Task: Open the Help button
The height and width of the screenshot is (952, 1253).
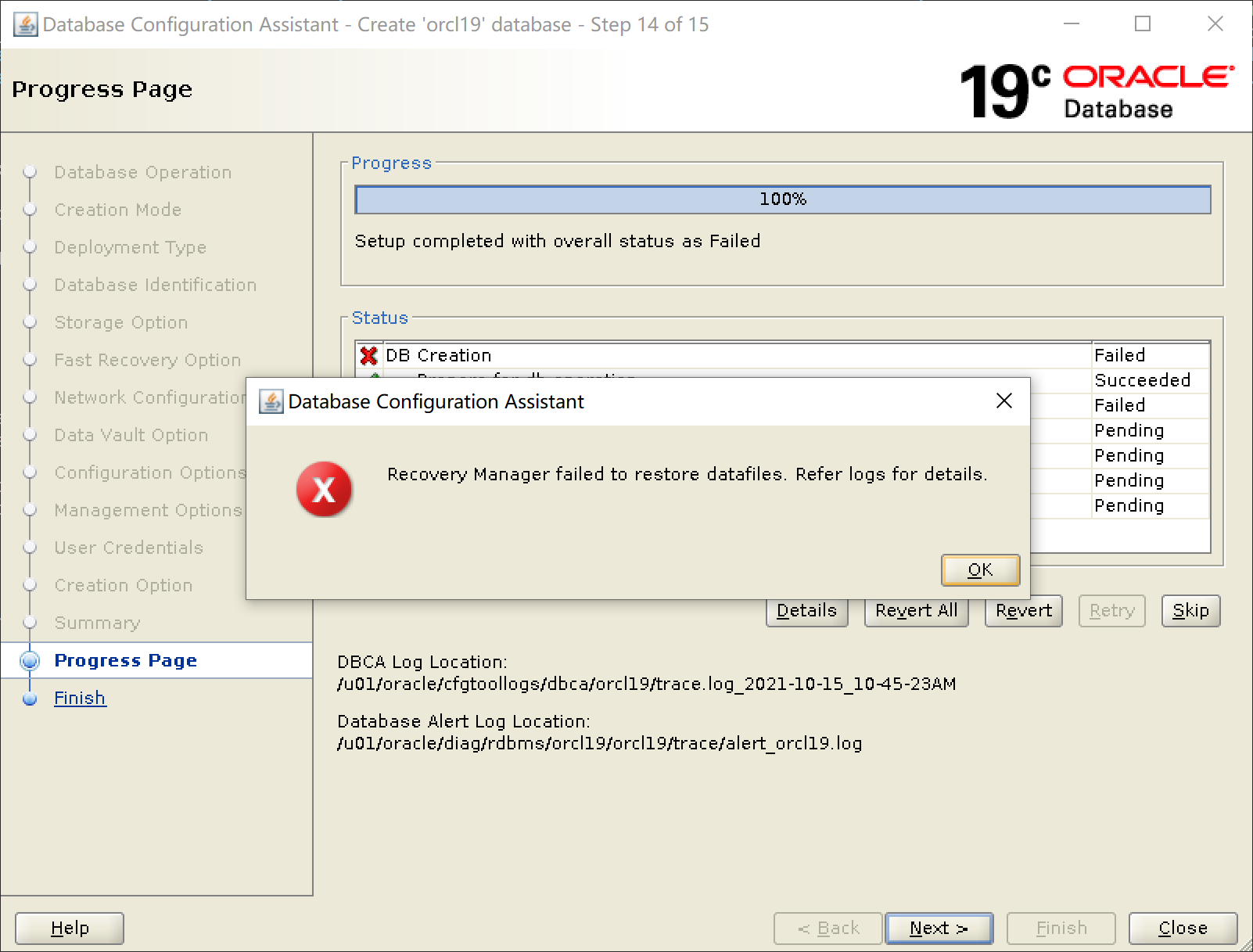Action: click(70, 928)
